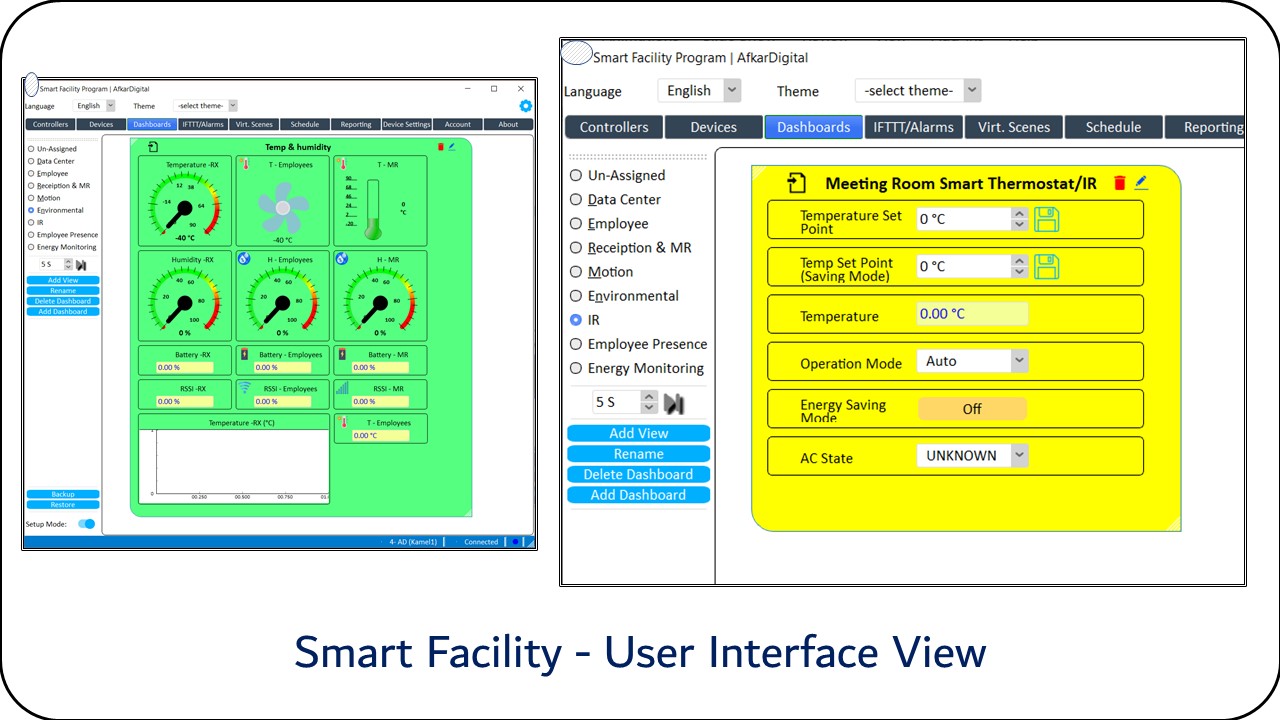Expand the Operation Mode Auto dropdown

1018,361
